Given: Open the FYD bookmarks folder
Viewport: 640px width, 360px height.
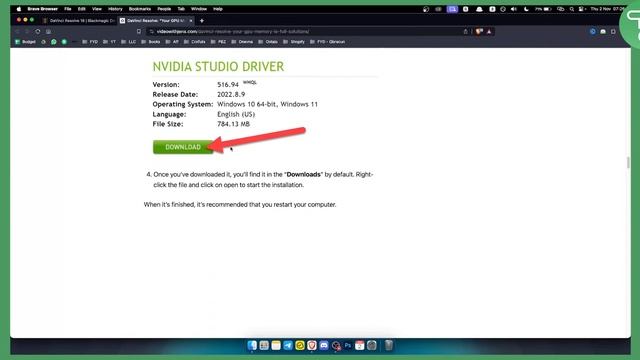Looking at the screenshot, I should click(x=90, y=42).
